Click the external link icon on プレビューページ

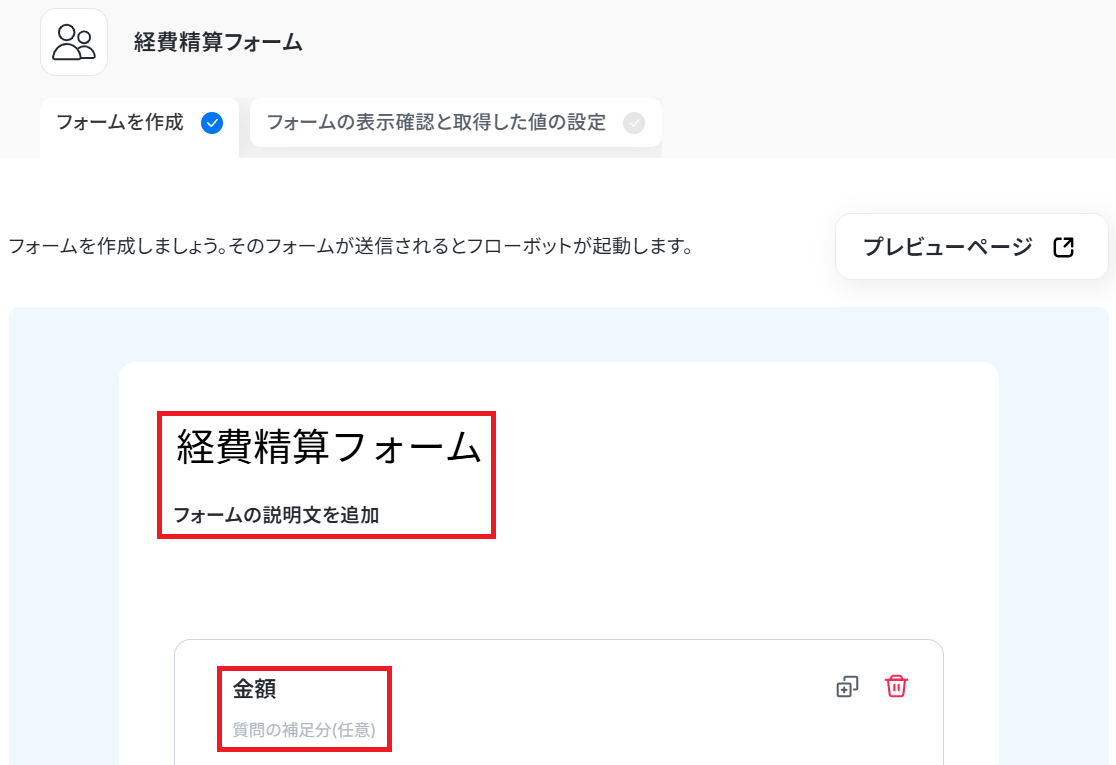pyautogui.click(x=1063, y=247)
